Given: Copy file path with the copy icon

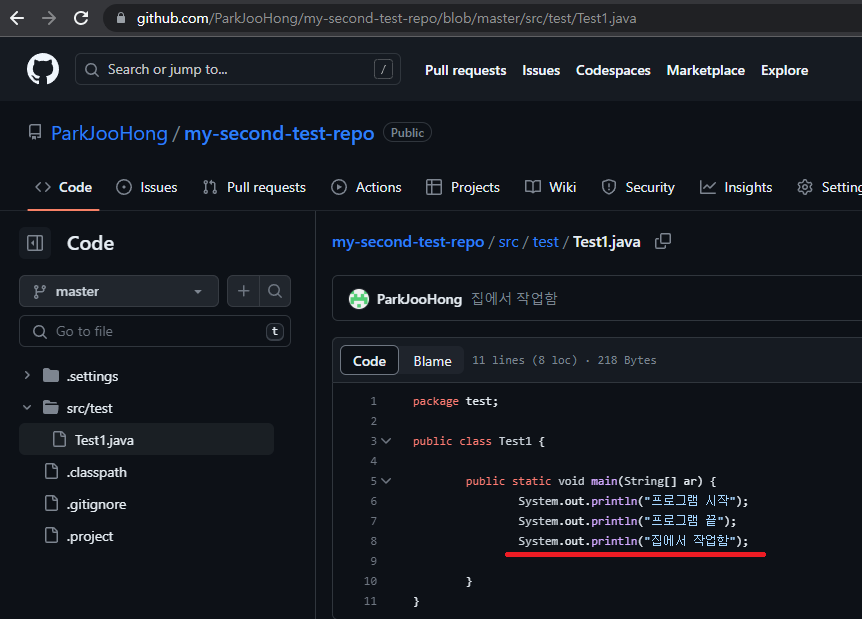Looking at the screenshot, I should click(663, 241).
